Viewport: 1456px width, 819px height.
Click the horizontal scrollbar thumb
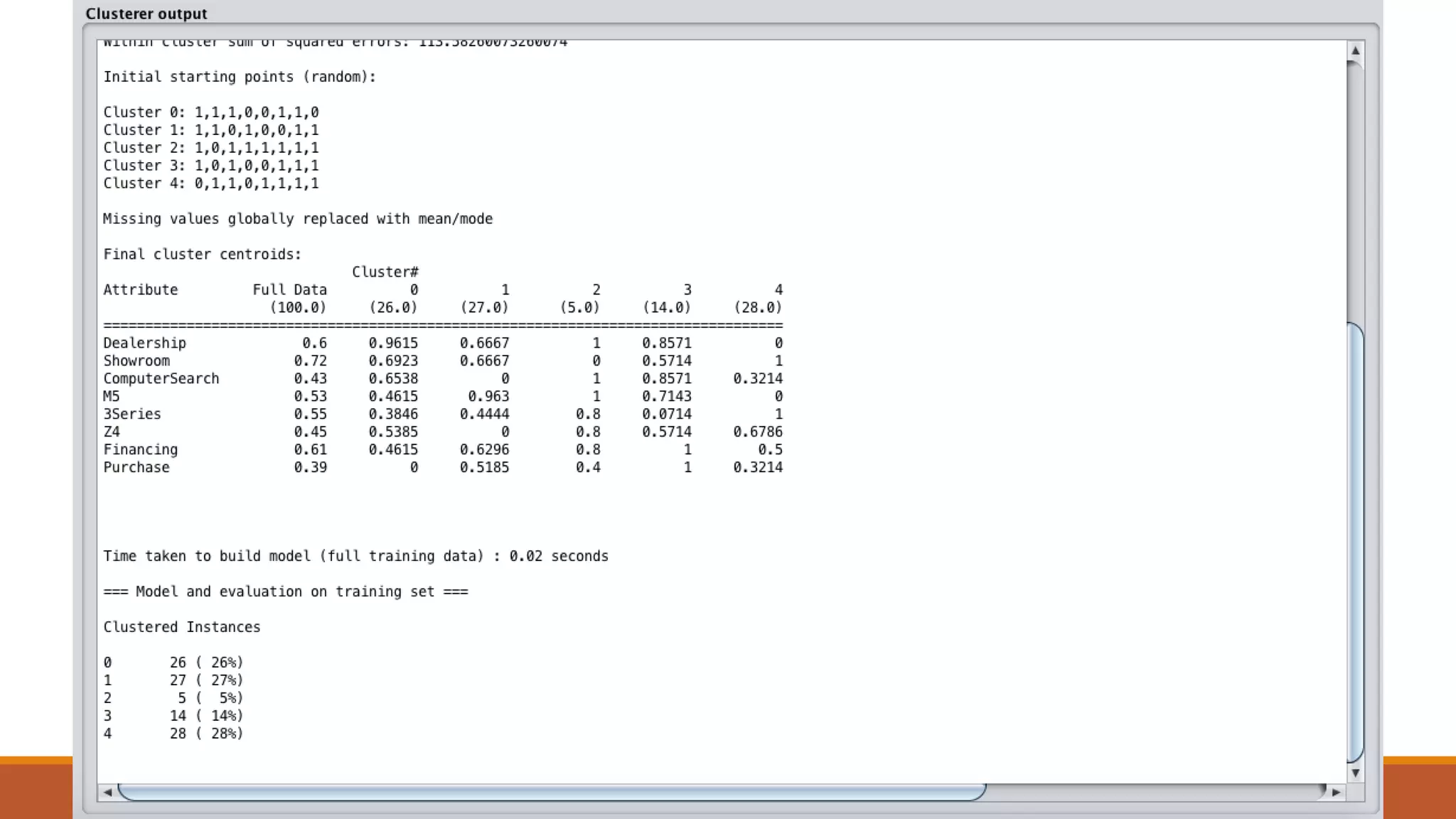(551, 792)
